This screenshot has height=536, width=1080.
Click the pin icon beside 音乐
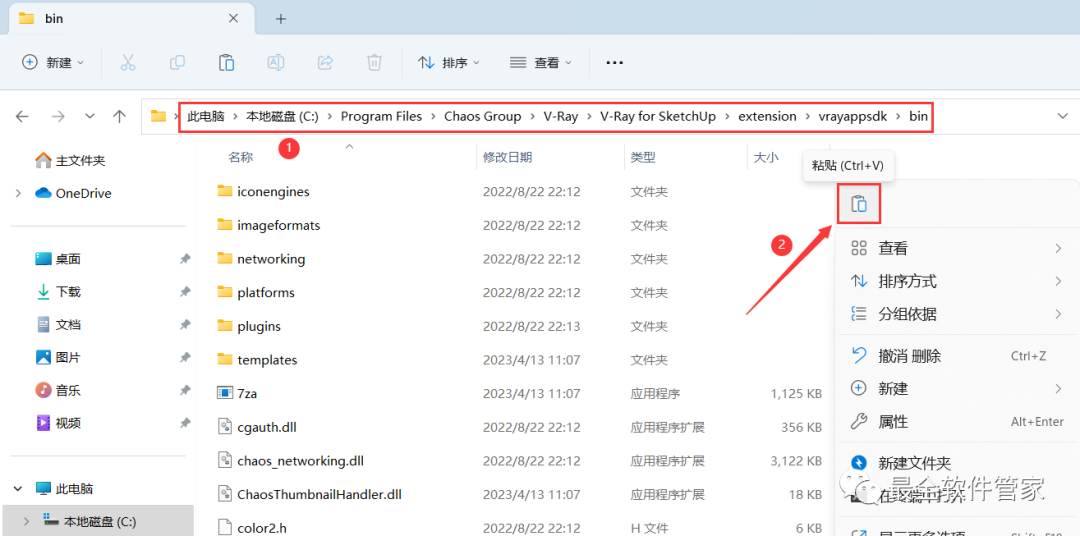(185, 391)
